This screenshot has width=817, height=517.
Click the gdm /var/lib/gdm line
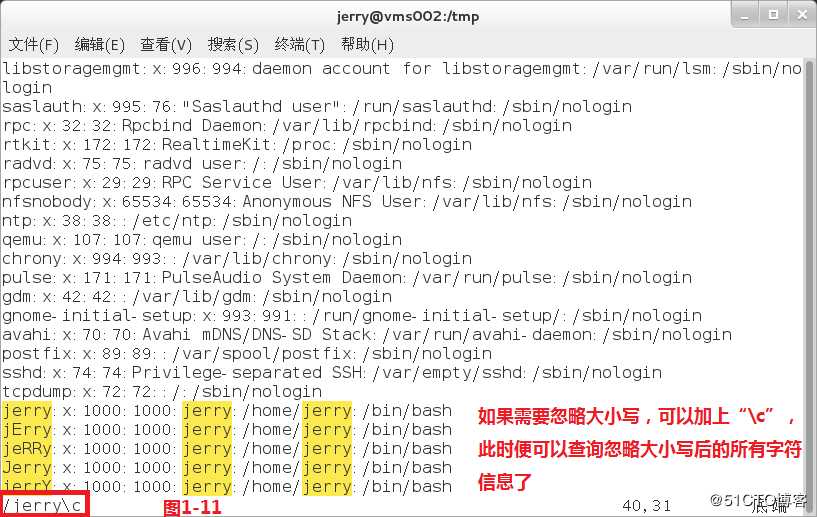pos(197,297)
